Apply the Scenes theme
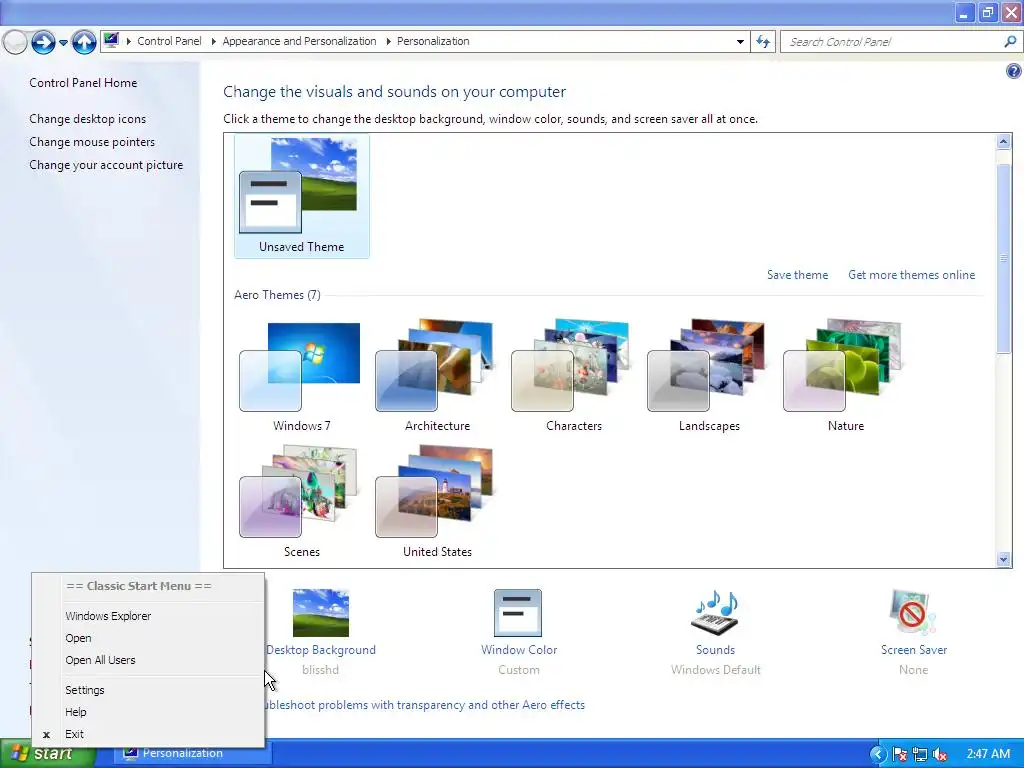The width and height of the screenshot is (1024, 768). [x=302, y=502]
